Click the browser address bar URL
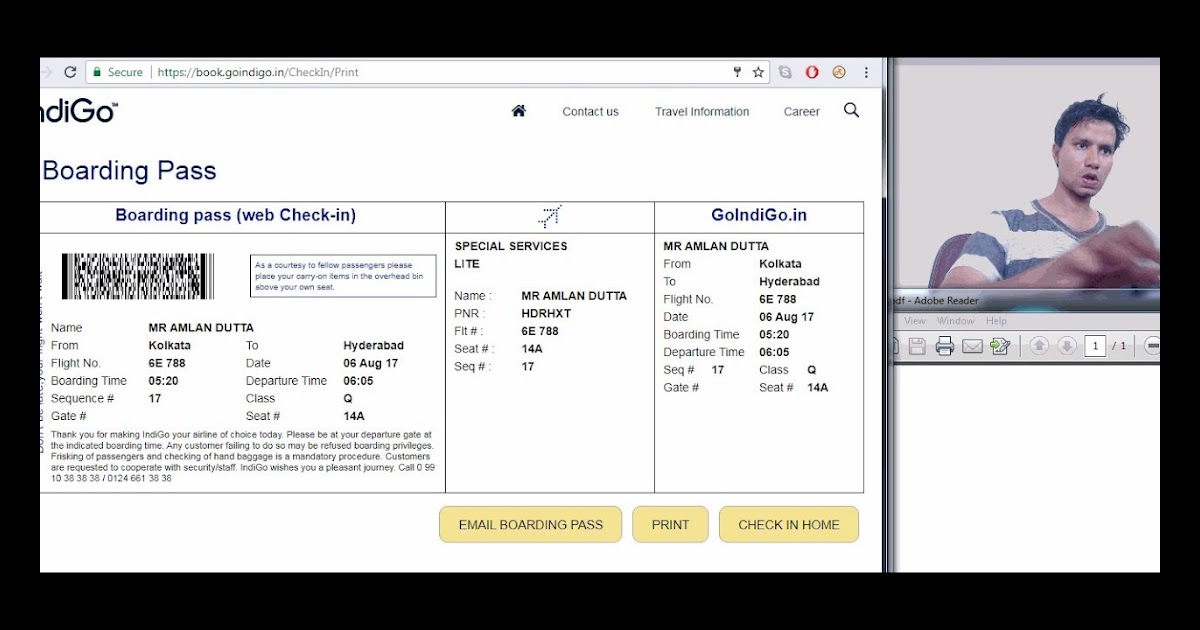This screenshot has height=630, width=1200. click(258, 72)
